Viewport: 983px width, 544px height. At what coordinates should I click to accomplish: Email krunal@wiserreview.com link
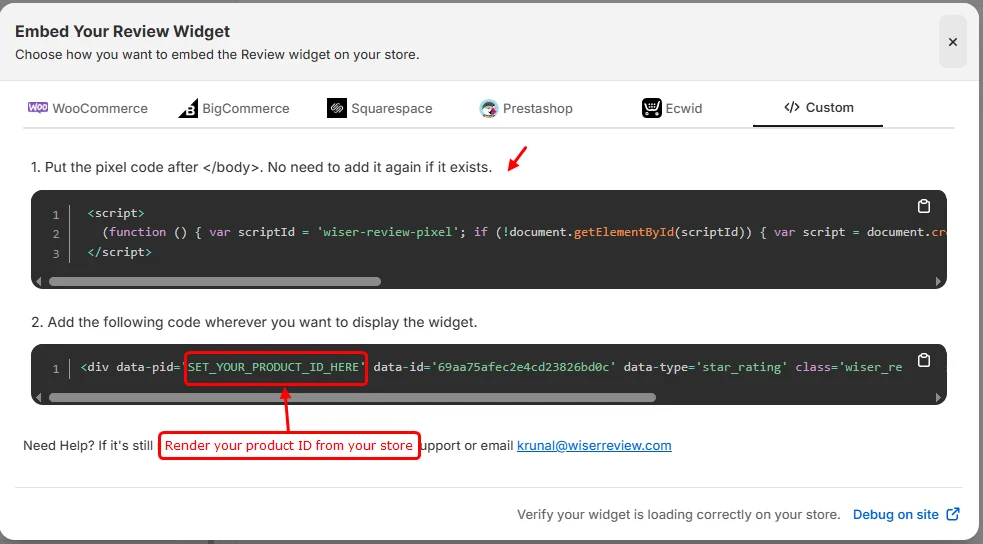click(594, 446)
